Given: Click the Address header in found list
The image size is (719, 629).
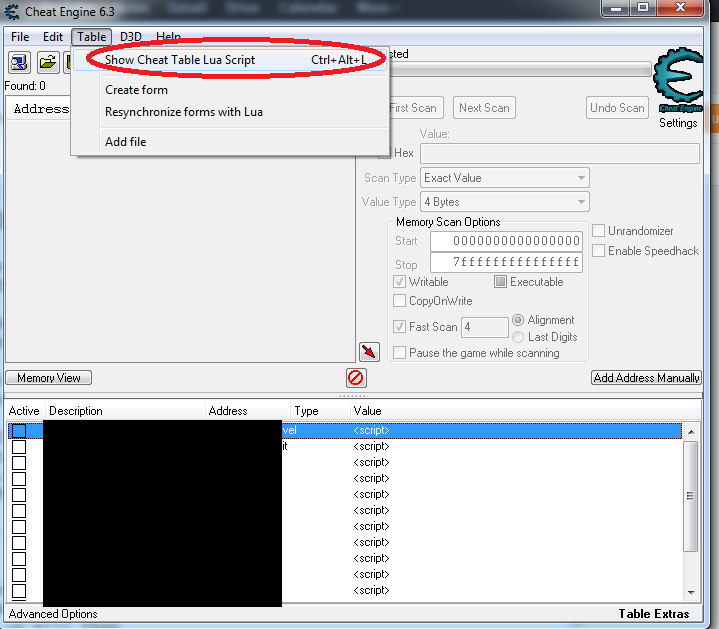Looking at the screenshot, I should [x=40, y=109].
